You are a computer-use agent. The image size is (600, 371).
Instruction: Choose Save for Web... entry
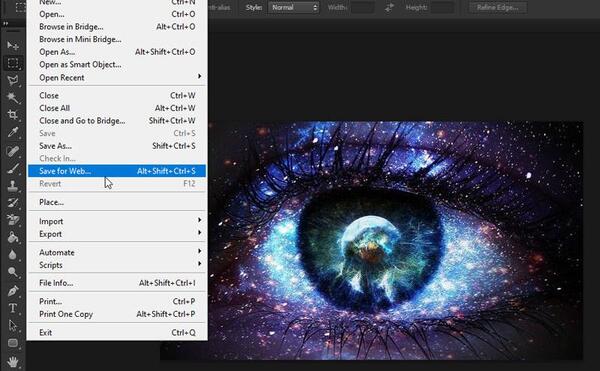(117, 171)
